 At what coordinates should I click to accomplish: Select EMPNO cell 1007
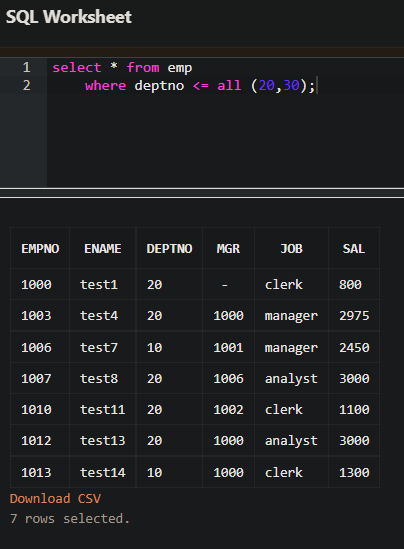40,378
